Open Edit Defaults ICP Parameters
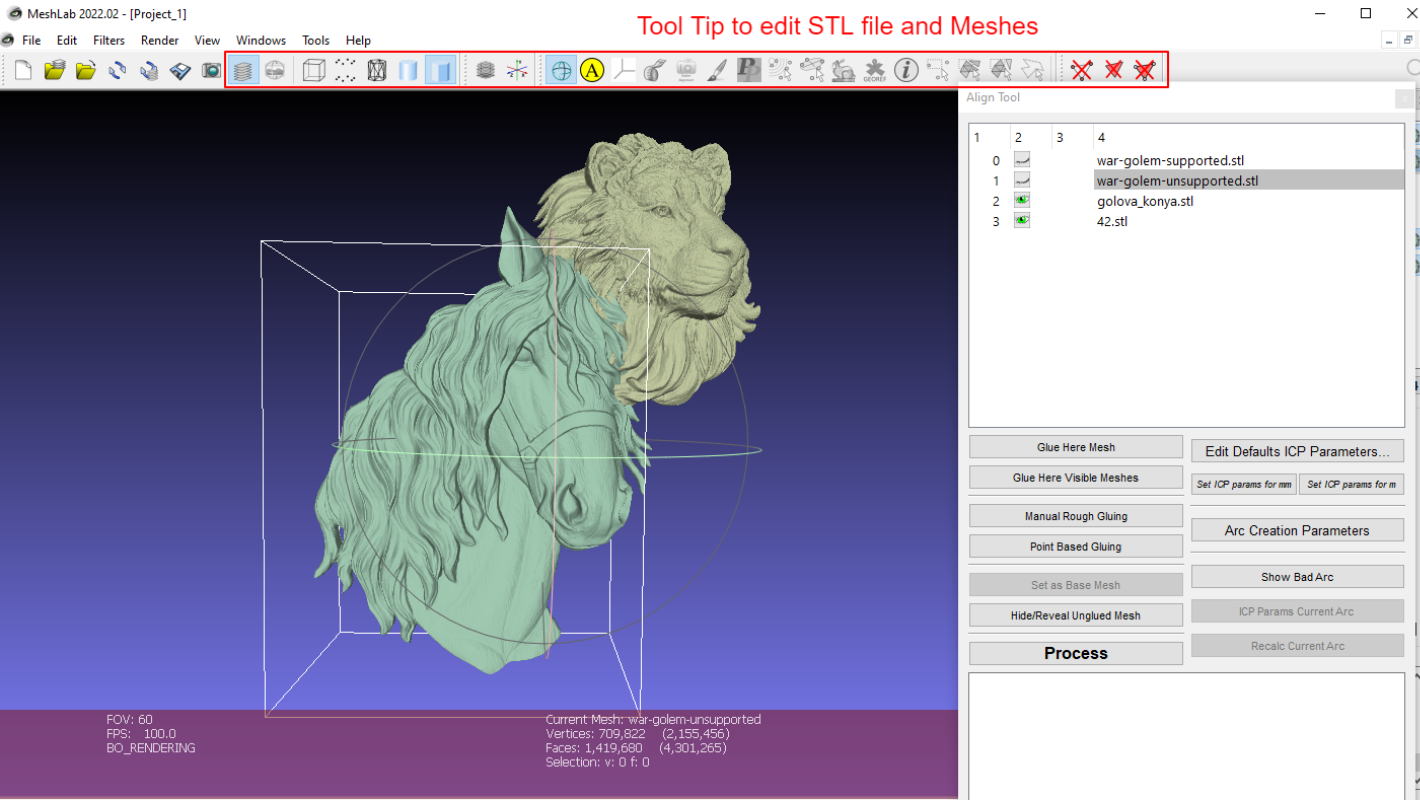Viewport: 1420px width, 800px height. click(x=1297, y=451)
